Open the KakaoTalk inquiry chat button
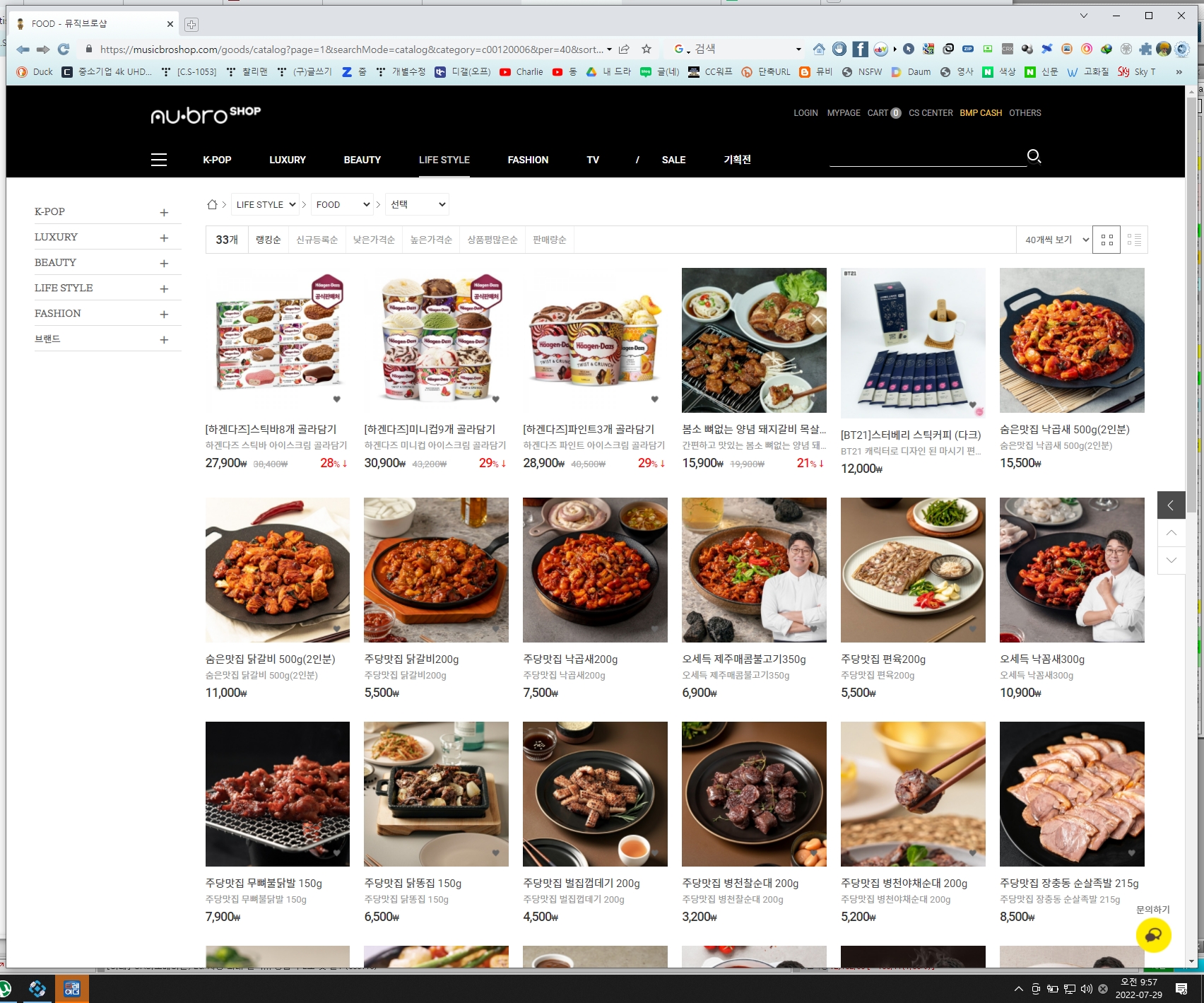1204x1003 pixels. click(x=1153, y=935)
